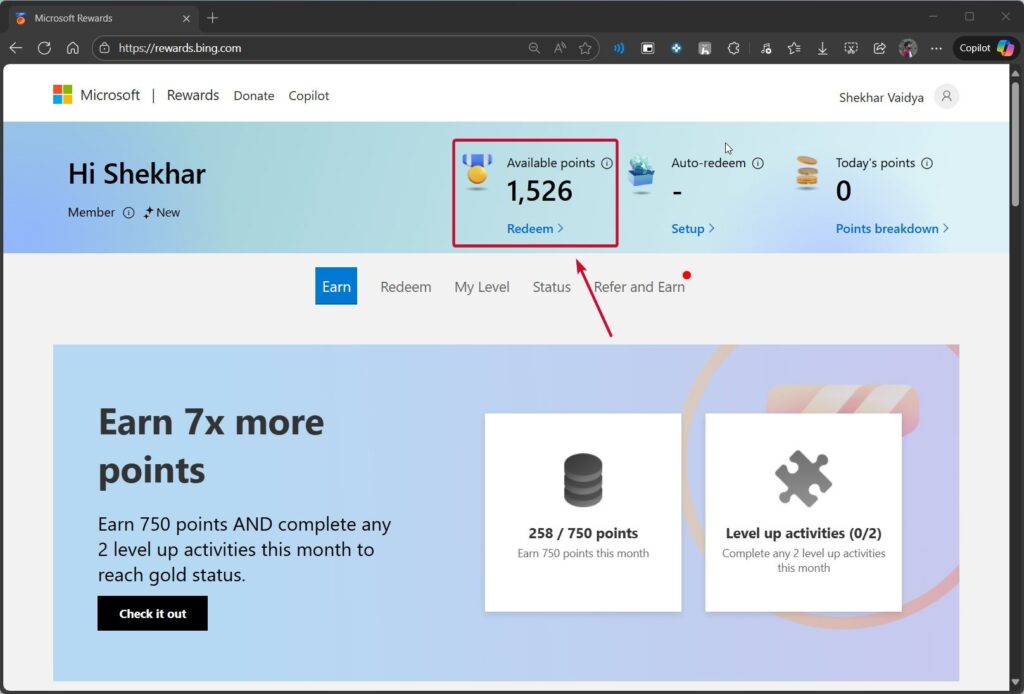The image size is (1024, 694).
Task: Click the info icon beside Today's points
Action: tap(927, 163)
